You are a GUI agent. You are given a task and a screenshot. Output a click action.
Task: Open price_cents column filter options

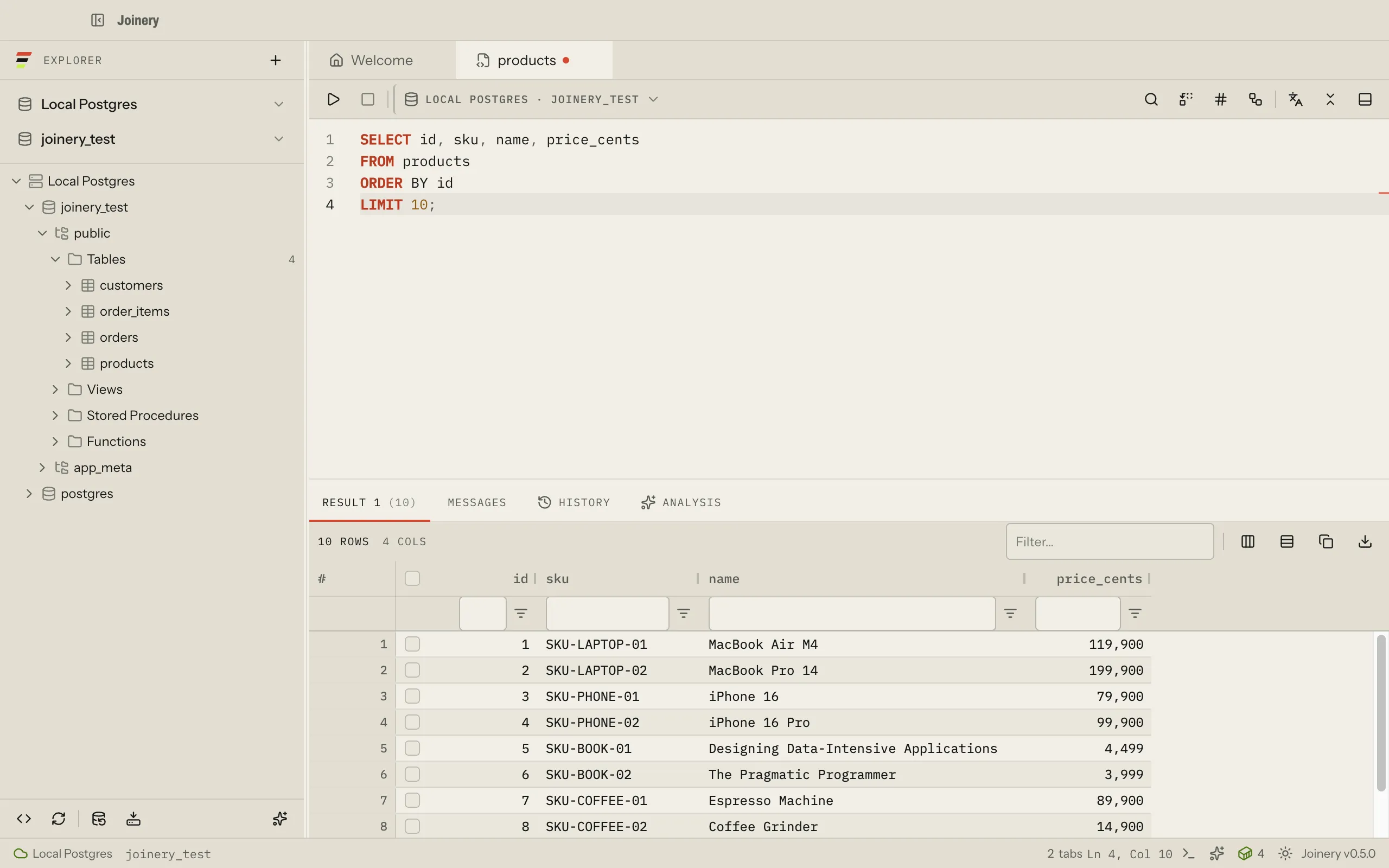coord(1135,613)
